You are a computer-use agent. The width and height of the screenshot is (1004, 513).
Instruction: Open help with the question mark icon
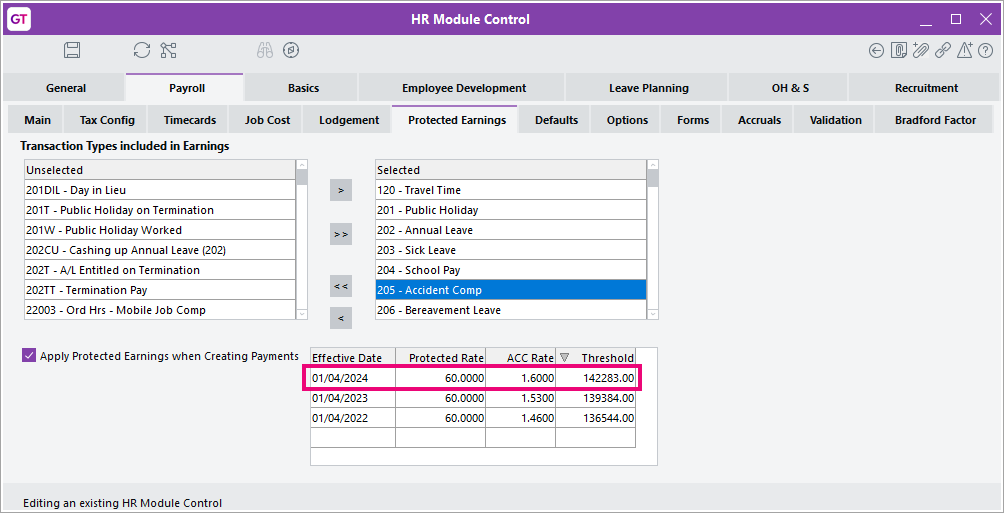[x=984, y=50]
